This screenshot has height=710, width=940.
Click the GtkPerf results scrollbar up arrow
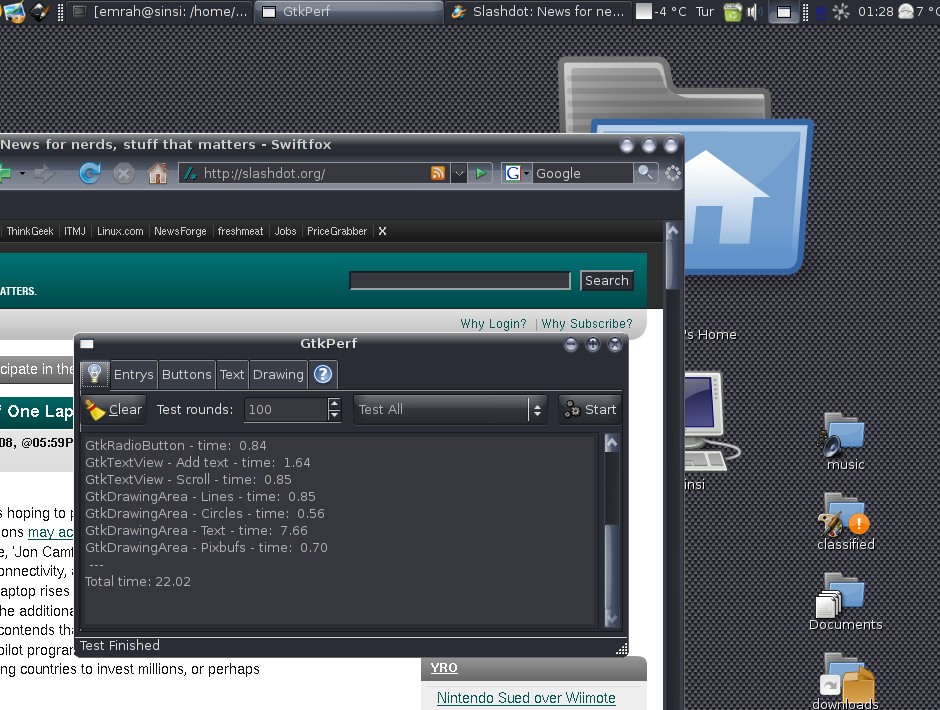coord(611,444)
